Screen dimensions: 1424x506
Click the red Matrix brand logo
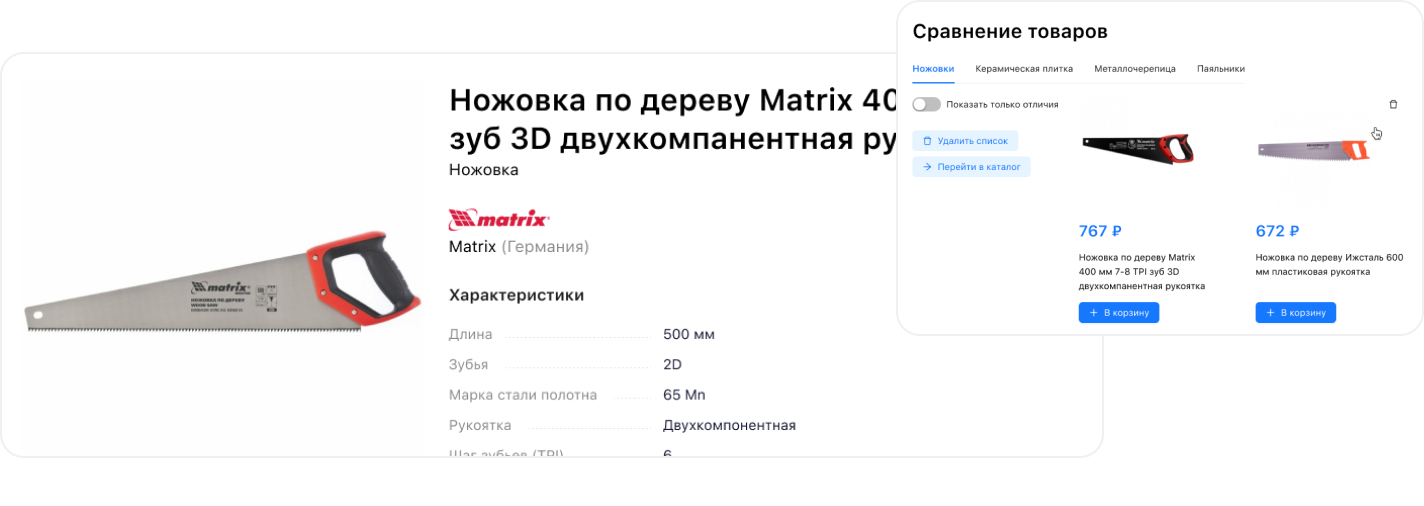pyautogui.click(x=499, y=219)
